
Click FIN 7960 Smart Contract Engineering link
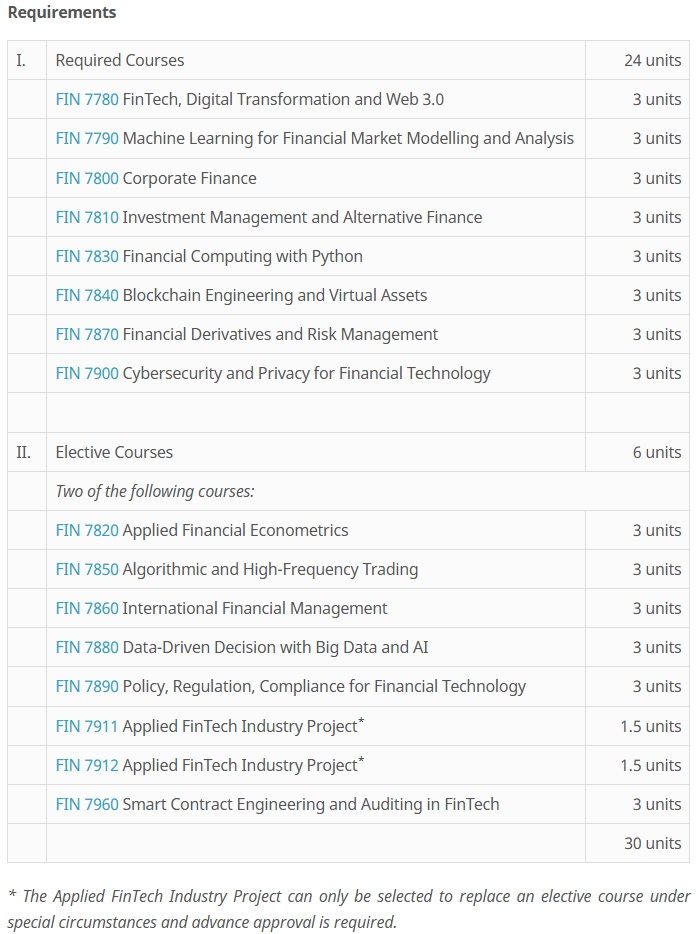pyautogui.click(x=87, y=804)
